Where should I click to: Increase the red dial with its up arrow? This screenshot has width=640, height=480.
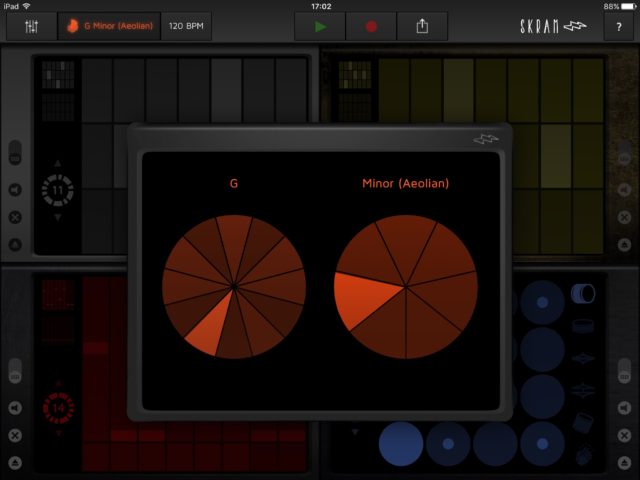point(58,384)
